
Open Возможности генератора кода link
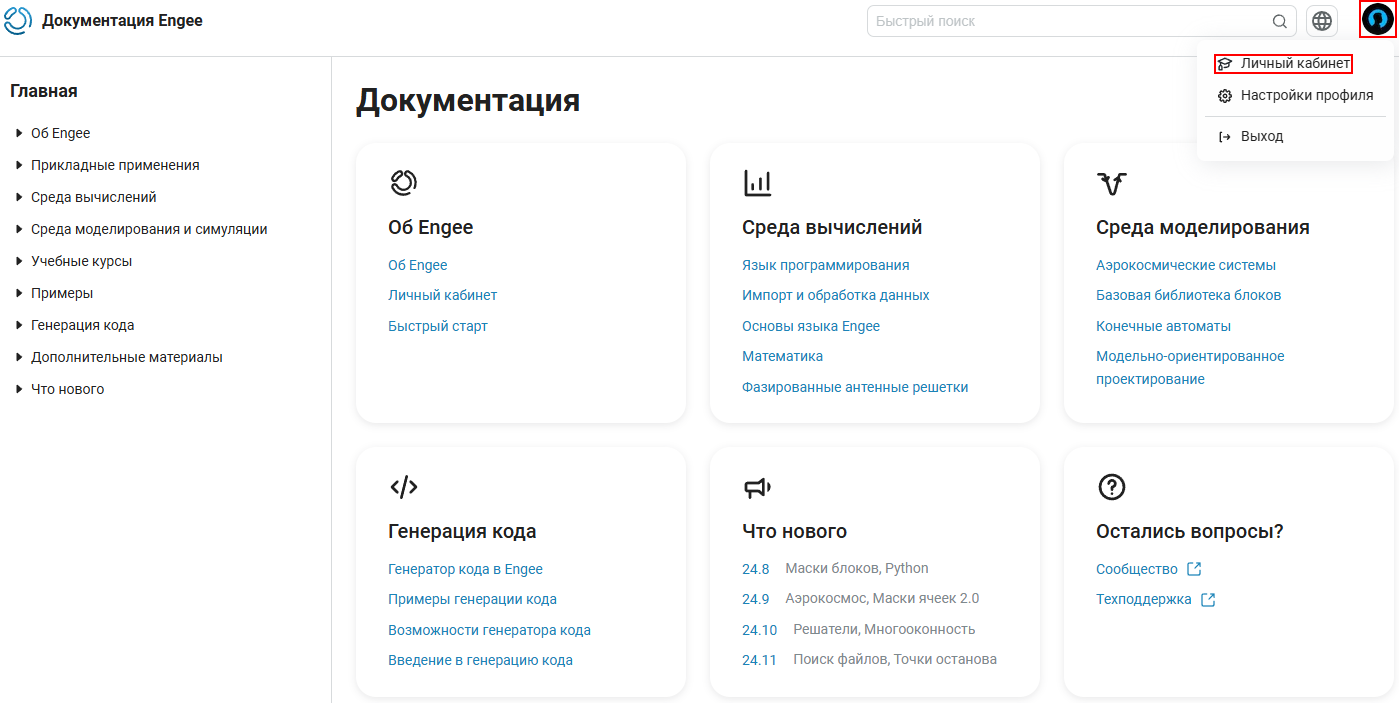[x=489, y=630]
